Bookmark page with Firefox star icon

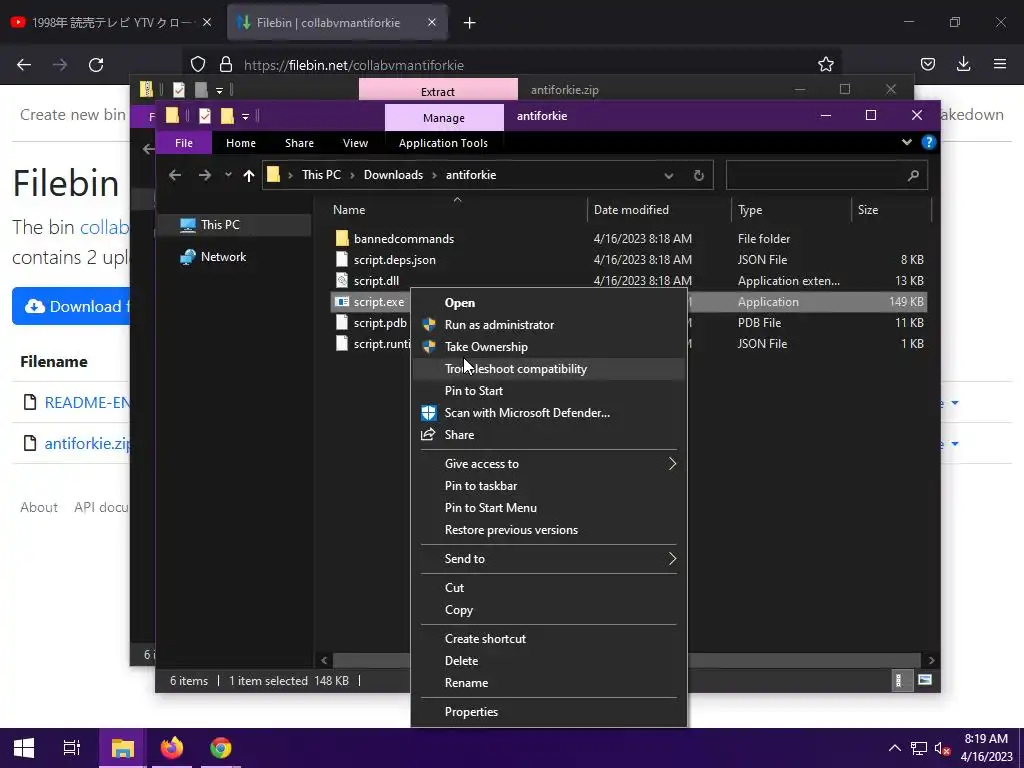tap(825, 64)
